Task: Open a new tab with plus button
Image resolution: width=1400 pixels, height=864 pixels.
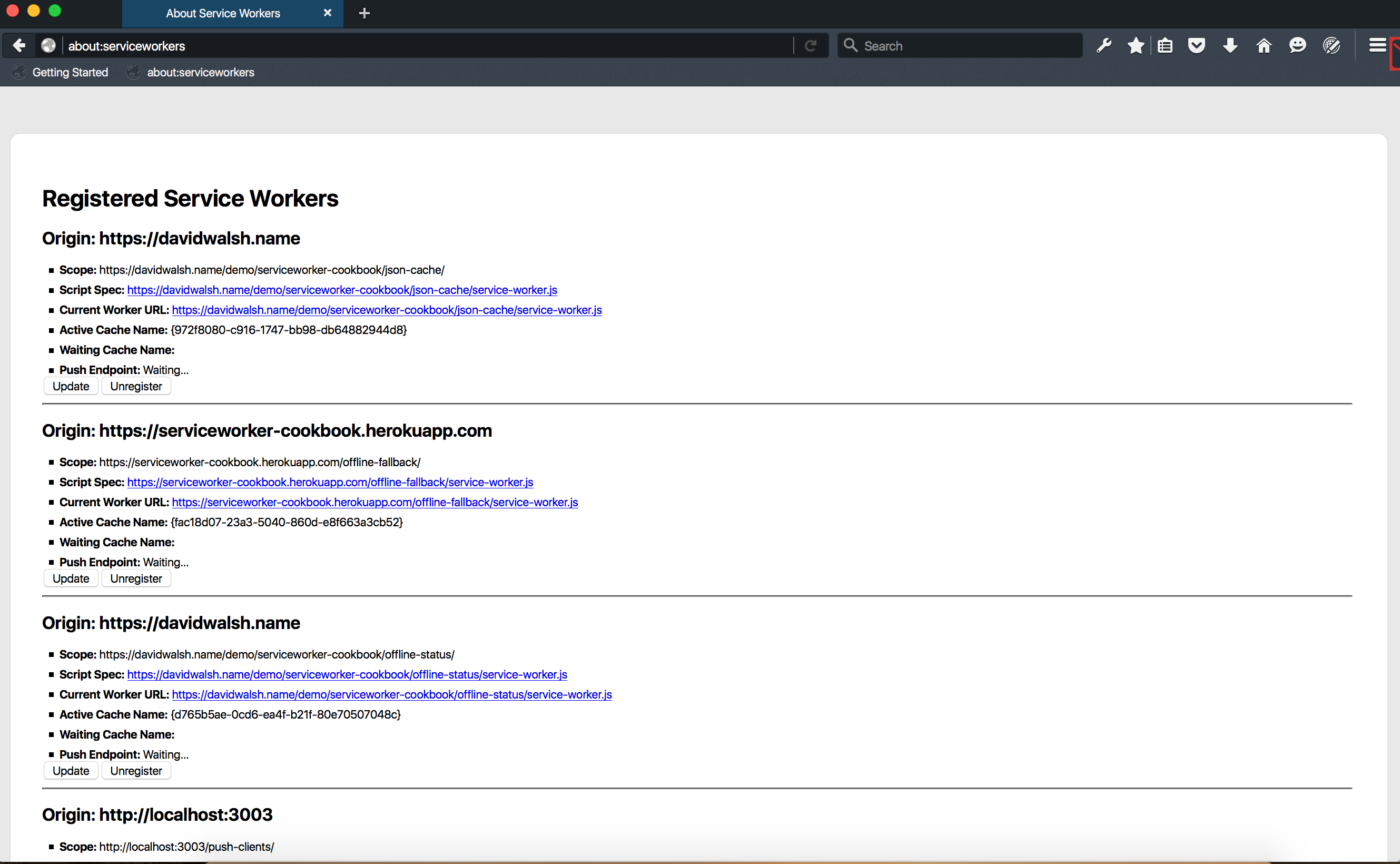Action: (364, 13)
